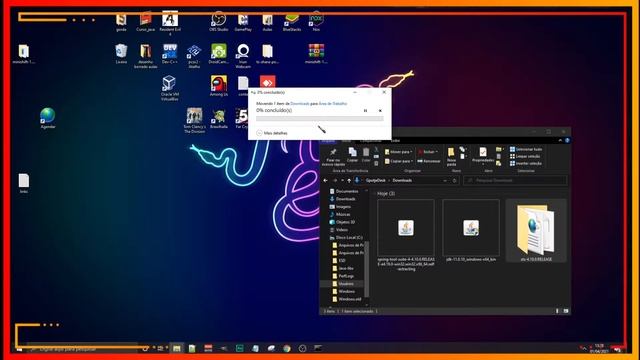The width and height of the screenshot is (640, 360).
Task: Open the Agendar desktop shortcut
Action: coord(48,118)
